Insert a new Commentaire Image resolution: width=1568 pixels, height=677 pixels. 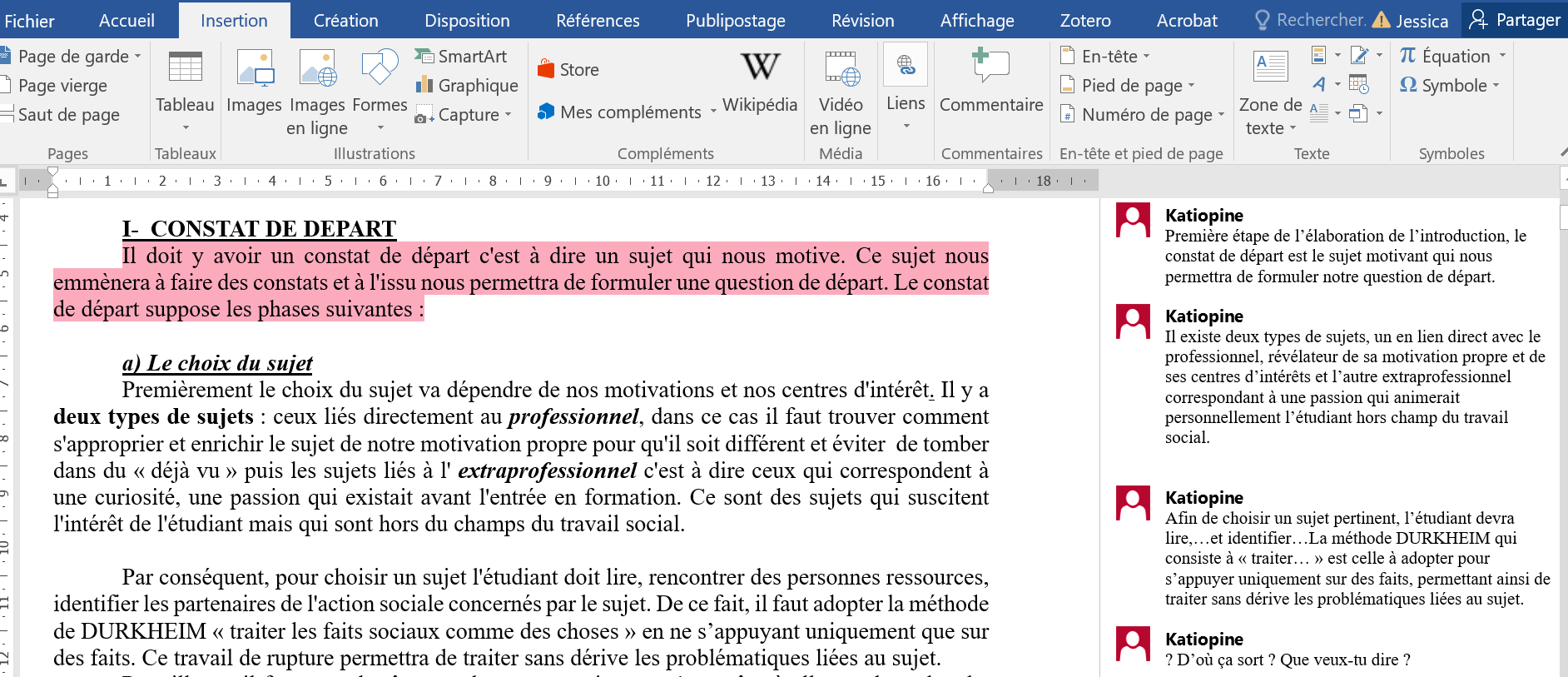coord(990,82)
